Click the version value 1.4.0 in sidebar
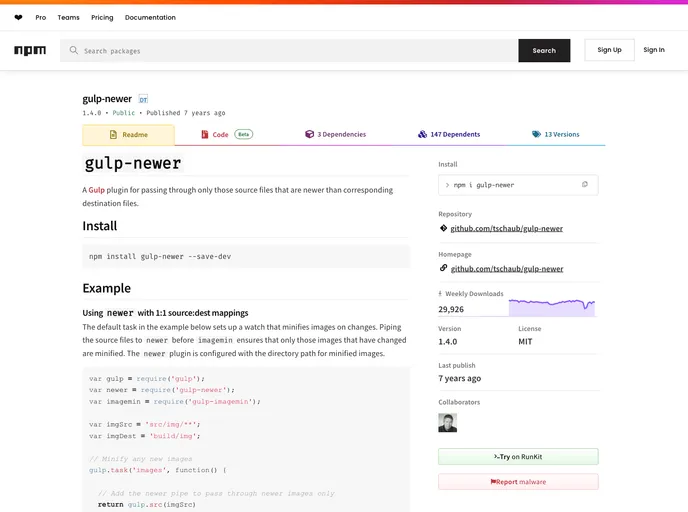The height and width of the screenshot is (512, 688). 448,342
